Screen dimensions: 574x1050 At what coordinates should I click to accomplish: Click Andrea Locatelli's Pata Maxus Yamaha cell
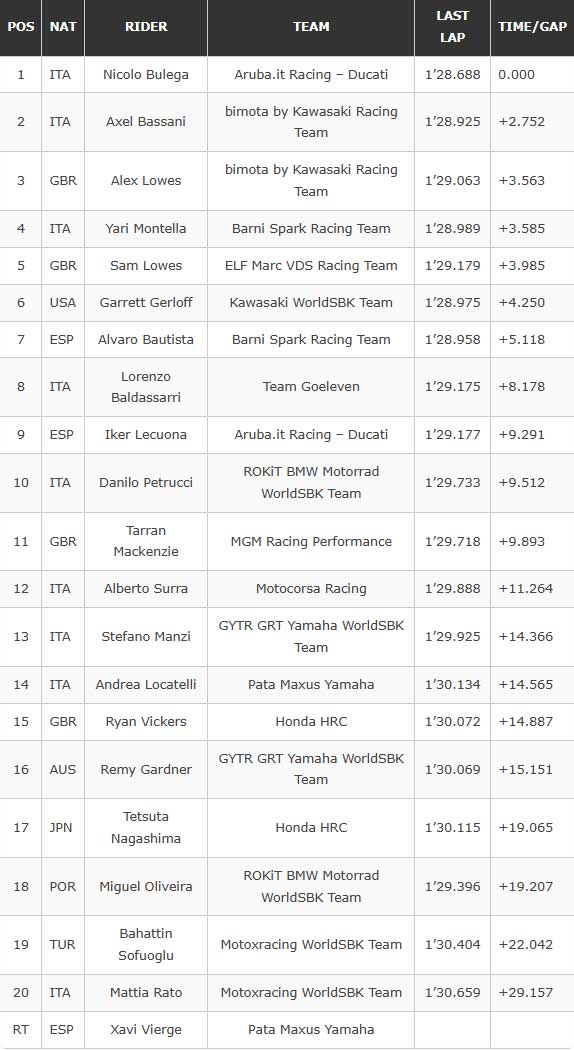point(311,684)
